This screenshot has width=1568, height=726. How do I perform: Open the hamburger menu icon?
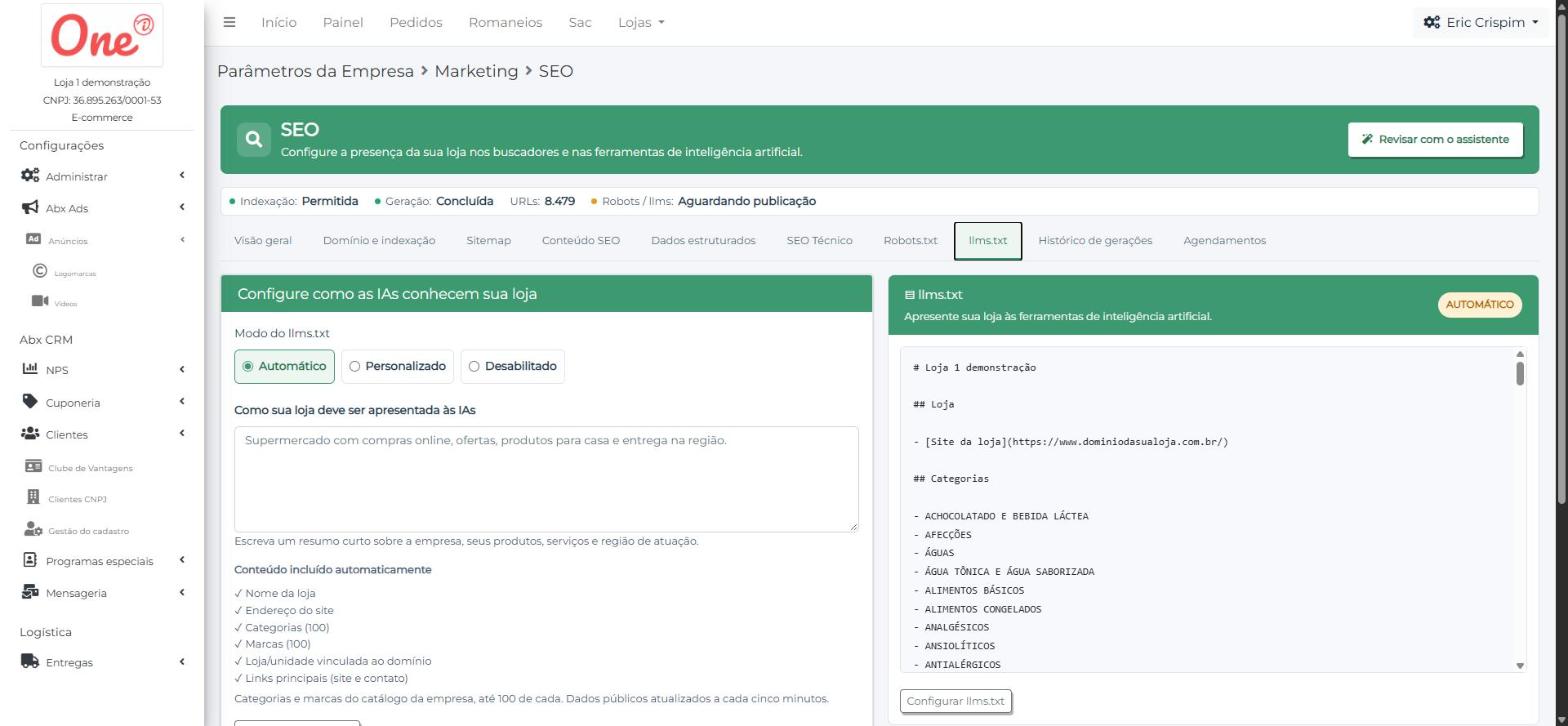(x=229, y=22)
